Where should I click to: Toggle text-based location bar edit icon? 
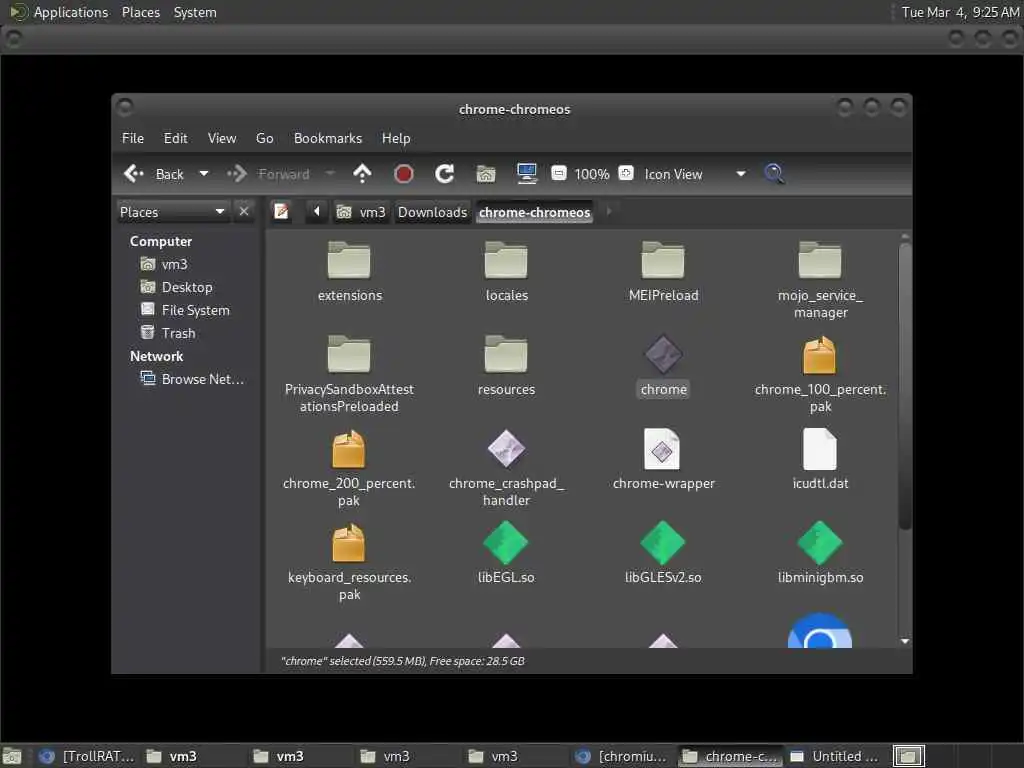tap(281, 212)
